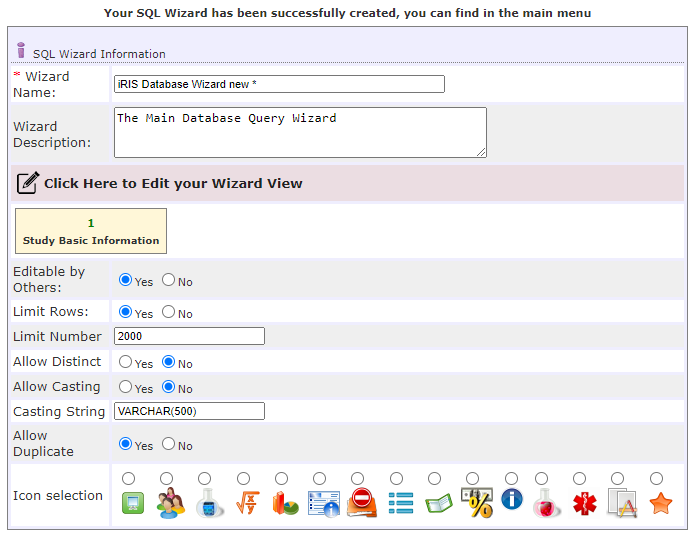The image size is (695, 537).
Task: Select radio above the red medical star
Action: (579, 479)
